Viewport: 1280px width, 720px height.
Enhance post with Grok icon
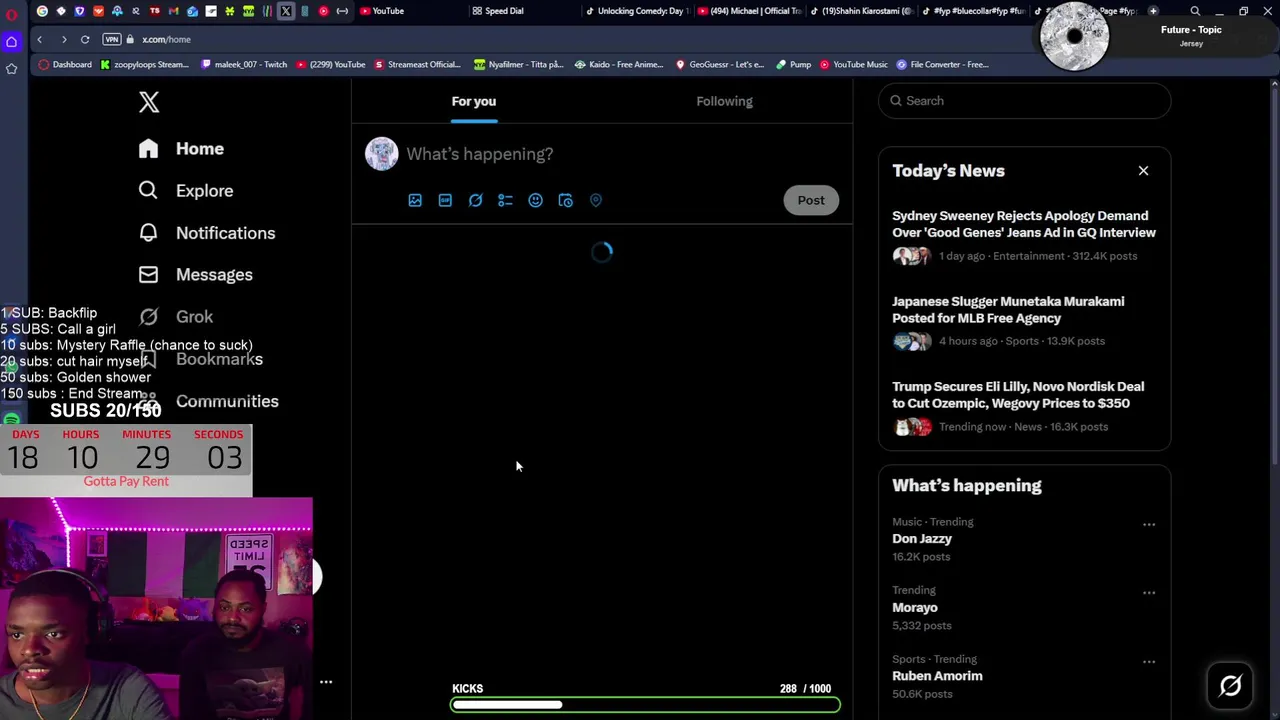(475, 200)
